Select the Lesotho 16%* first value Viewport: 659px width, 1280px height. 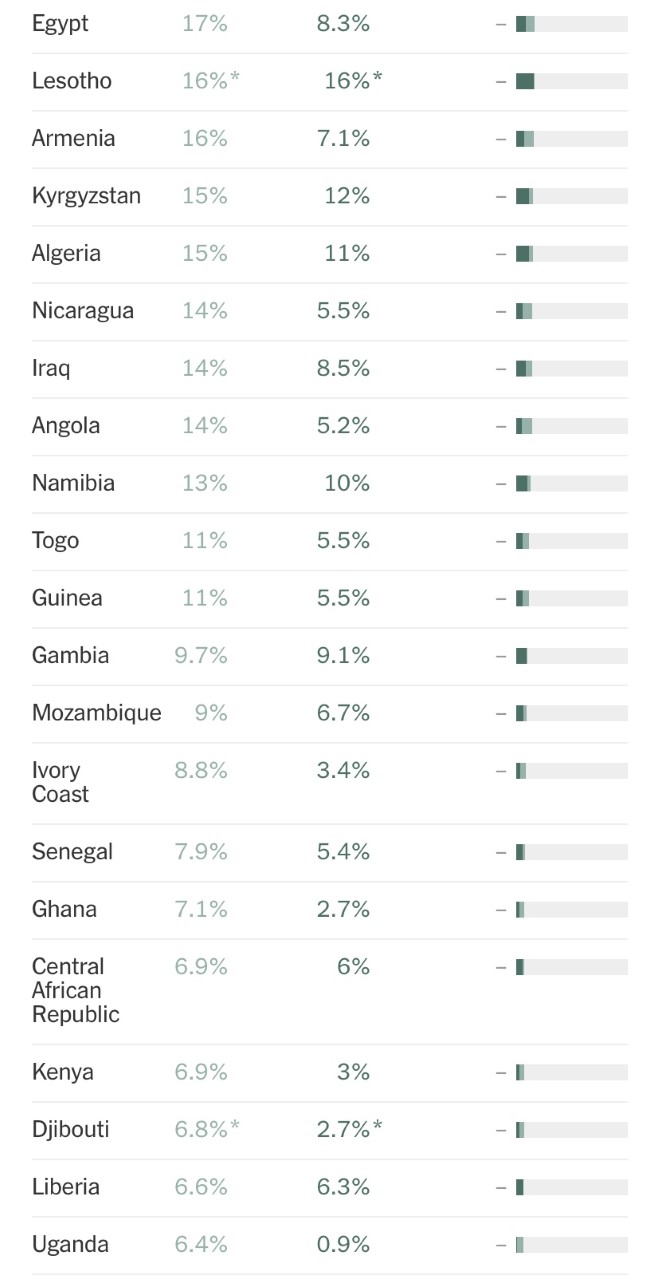click(210, 81)
